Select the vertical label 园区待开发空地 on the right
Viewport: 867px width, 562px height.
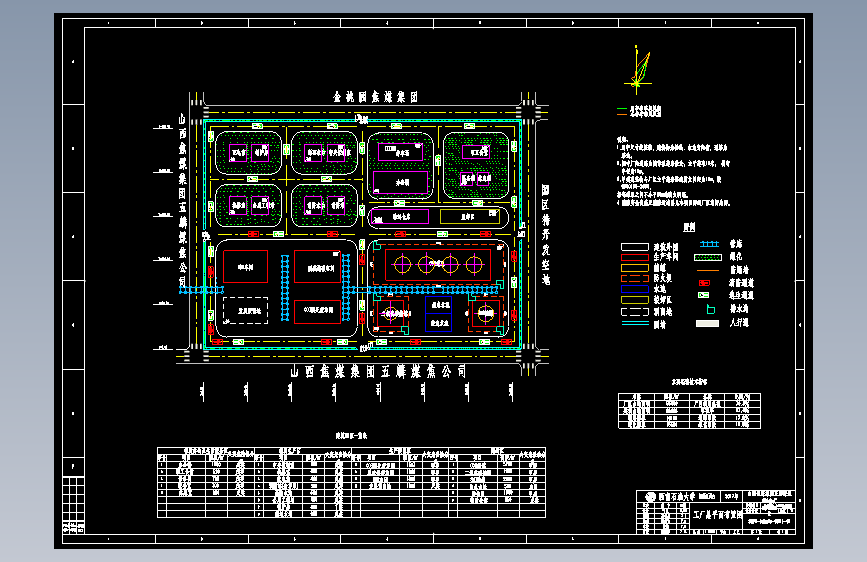point(546,235)
